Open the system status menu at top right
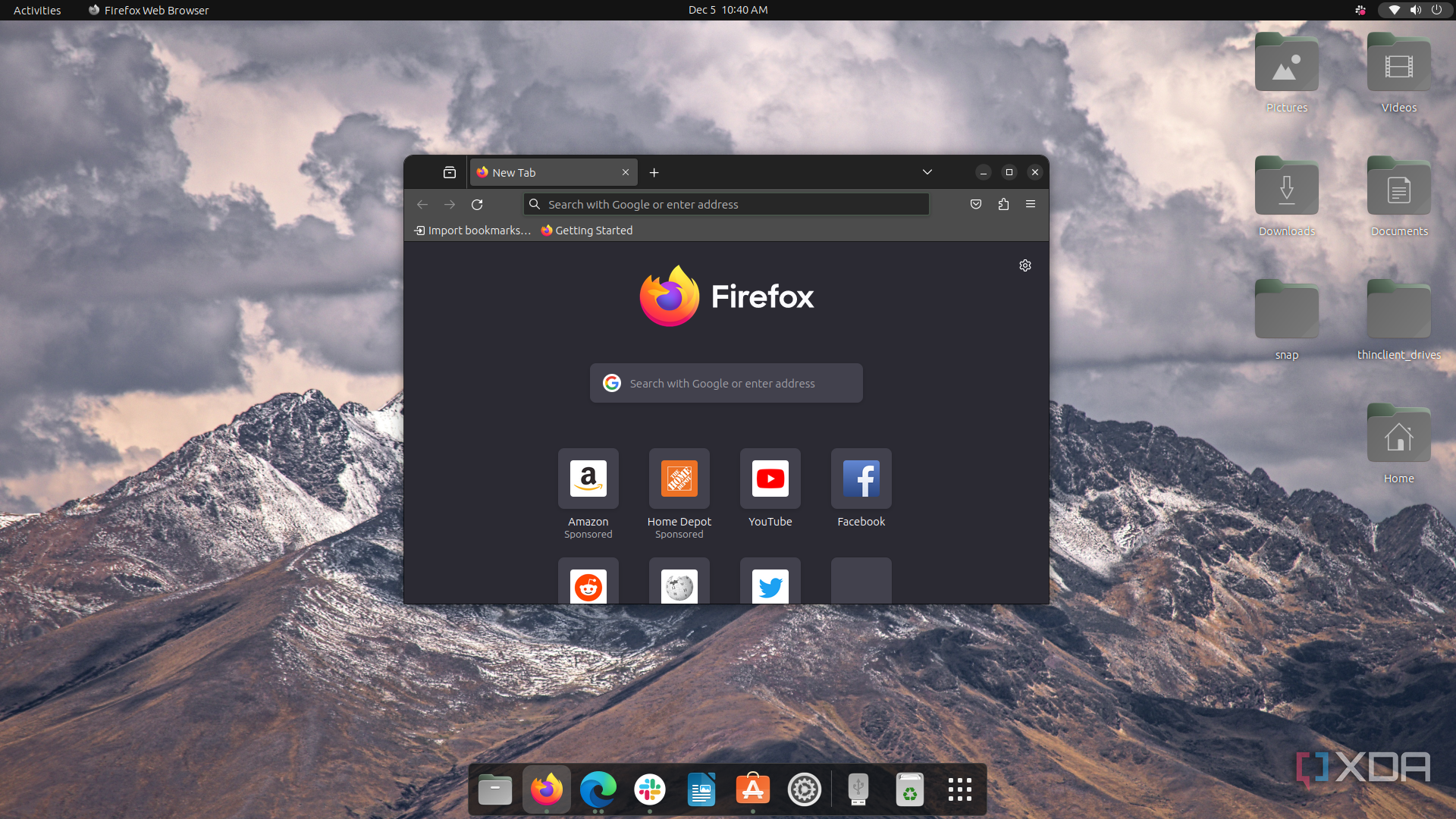Image resolution: width=1456 pixels, height=819 pixels. (x=1414, y=10)
